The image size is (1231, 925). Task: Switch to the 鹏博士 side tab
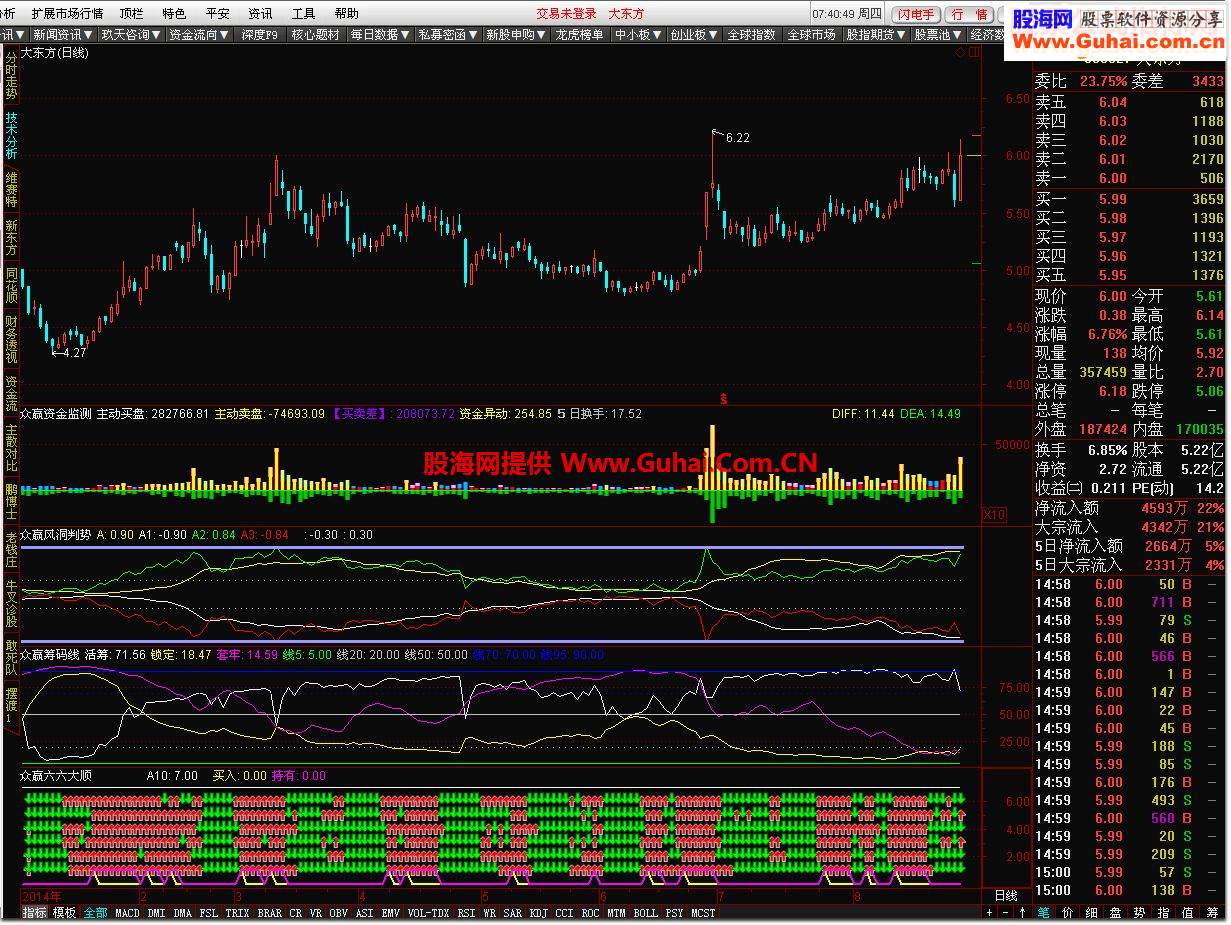tap(11, 502)
